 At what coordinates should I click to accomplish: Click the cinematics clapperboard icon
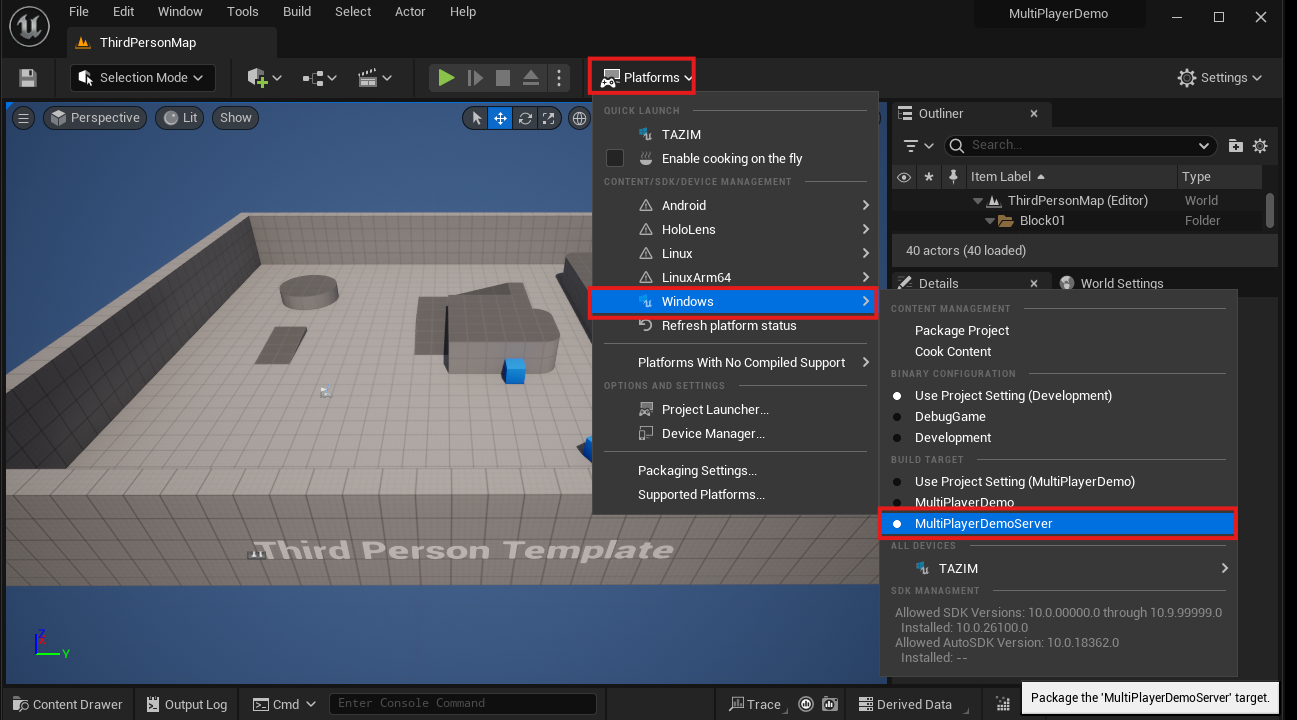374,78
